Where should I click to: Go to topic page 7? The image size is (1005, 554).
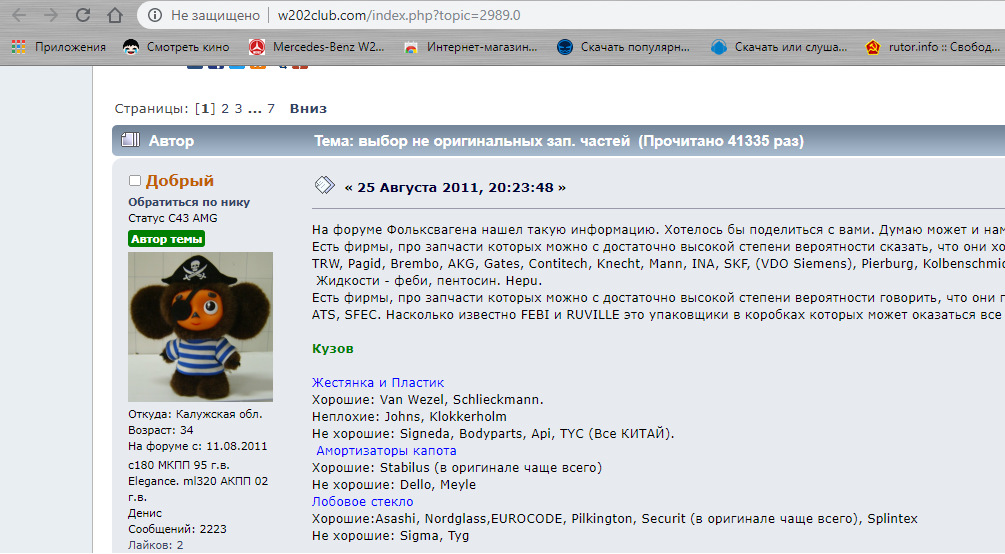[x=271, y=108]
